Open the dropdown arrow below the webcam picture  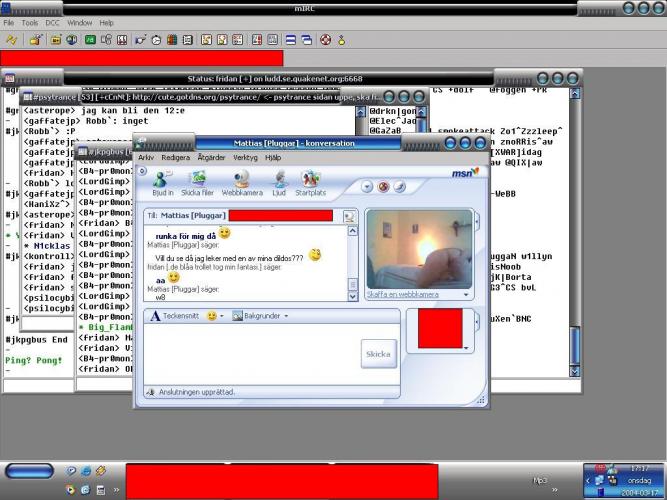click(466, 295)
